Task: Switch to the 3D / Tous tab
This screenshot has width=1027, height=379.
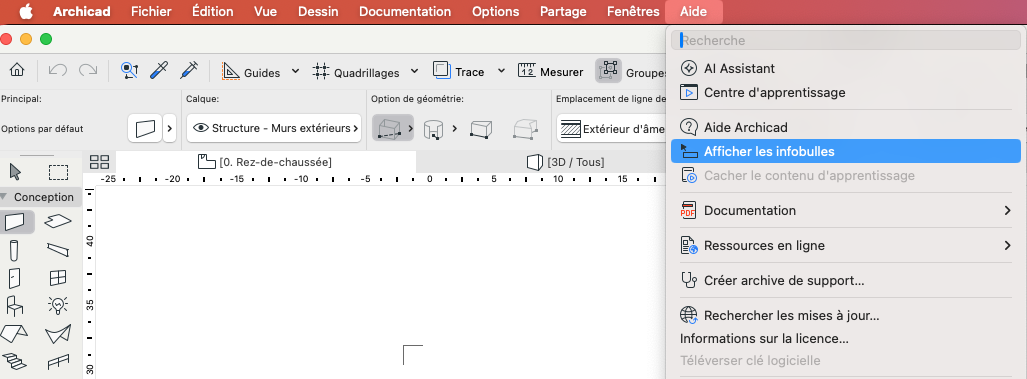Action: tap(566, 162)
